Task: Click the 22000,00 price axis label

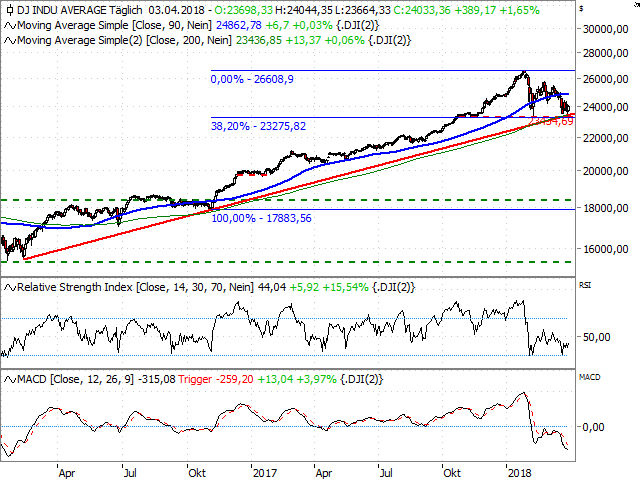Action: tap(606, 138)
